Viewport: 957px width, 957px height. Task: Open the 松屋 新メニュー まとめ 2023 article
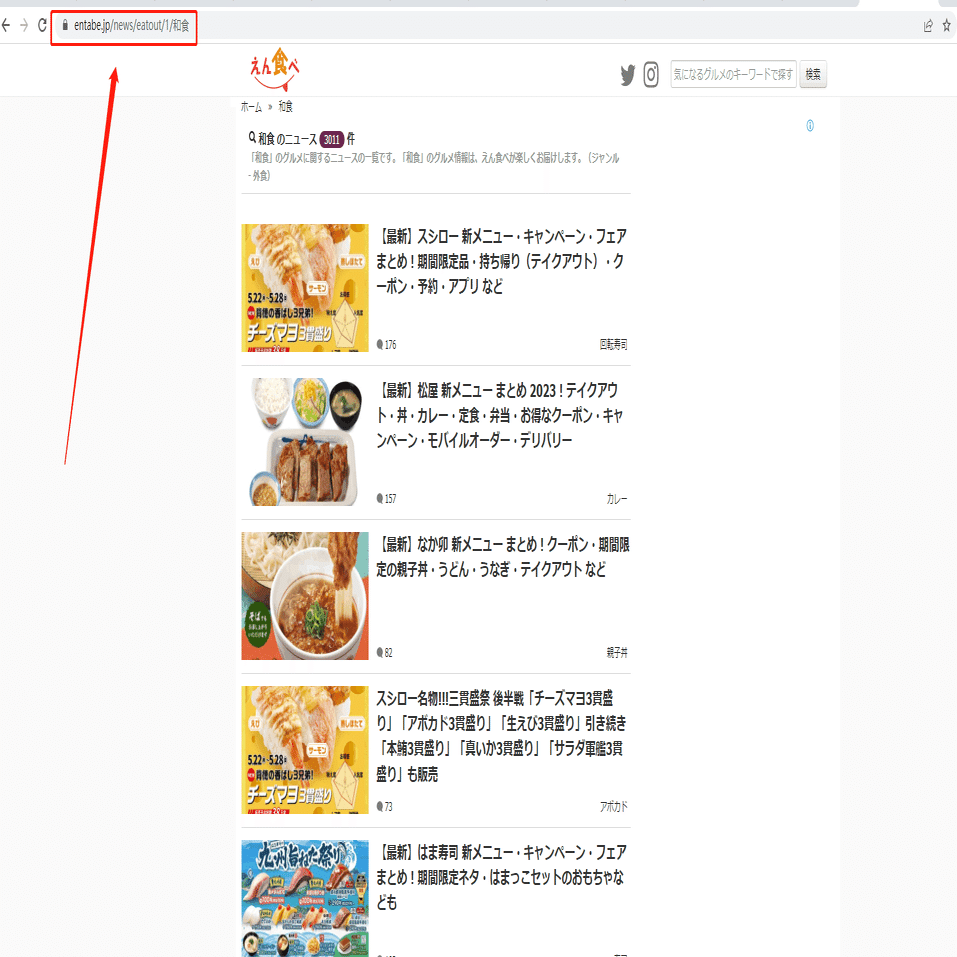tap(499, 416)
